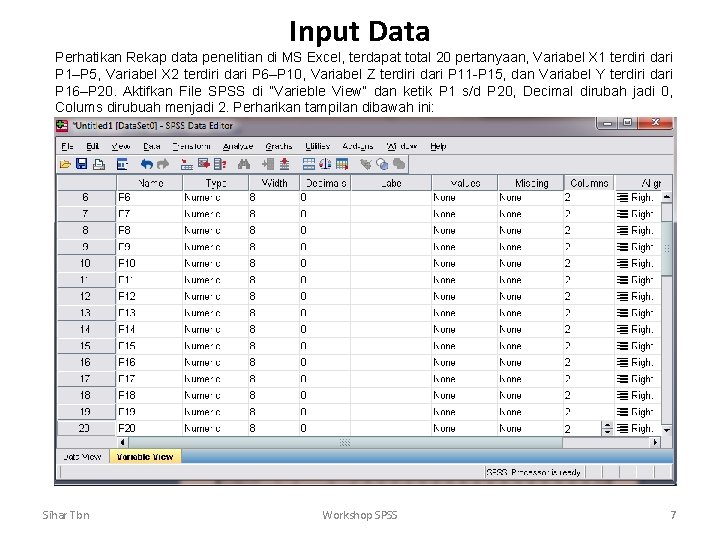This screenshot has height=540, width=720.
Task: Open the Data menu
Action: click(152, 146)
